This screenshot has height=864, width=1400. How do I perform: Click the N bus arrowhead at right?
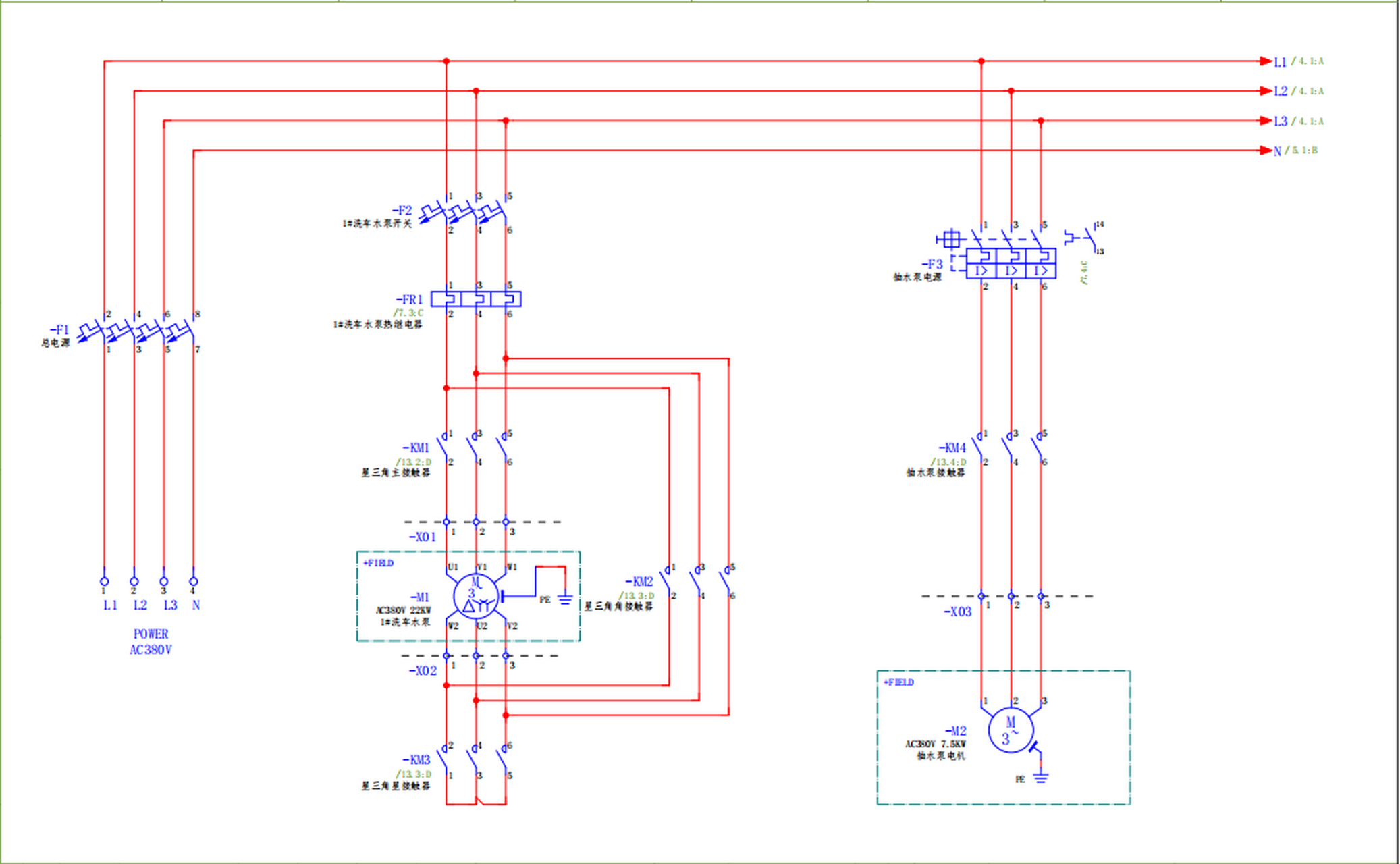tap(1266, 151)
